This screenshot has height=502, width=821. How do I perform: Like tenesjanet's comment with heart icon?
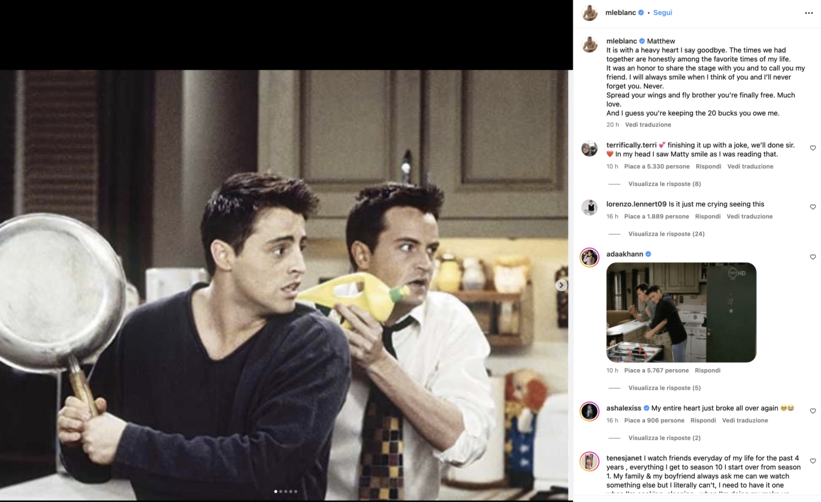click(813, 461)
